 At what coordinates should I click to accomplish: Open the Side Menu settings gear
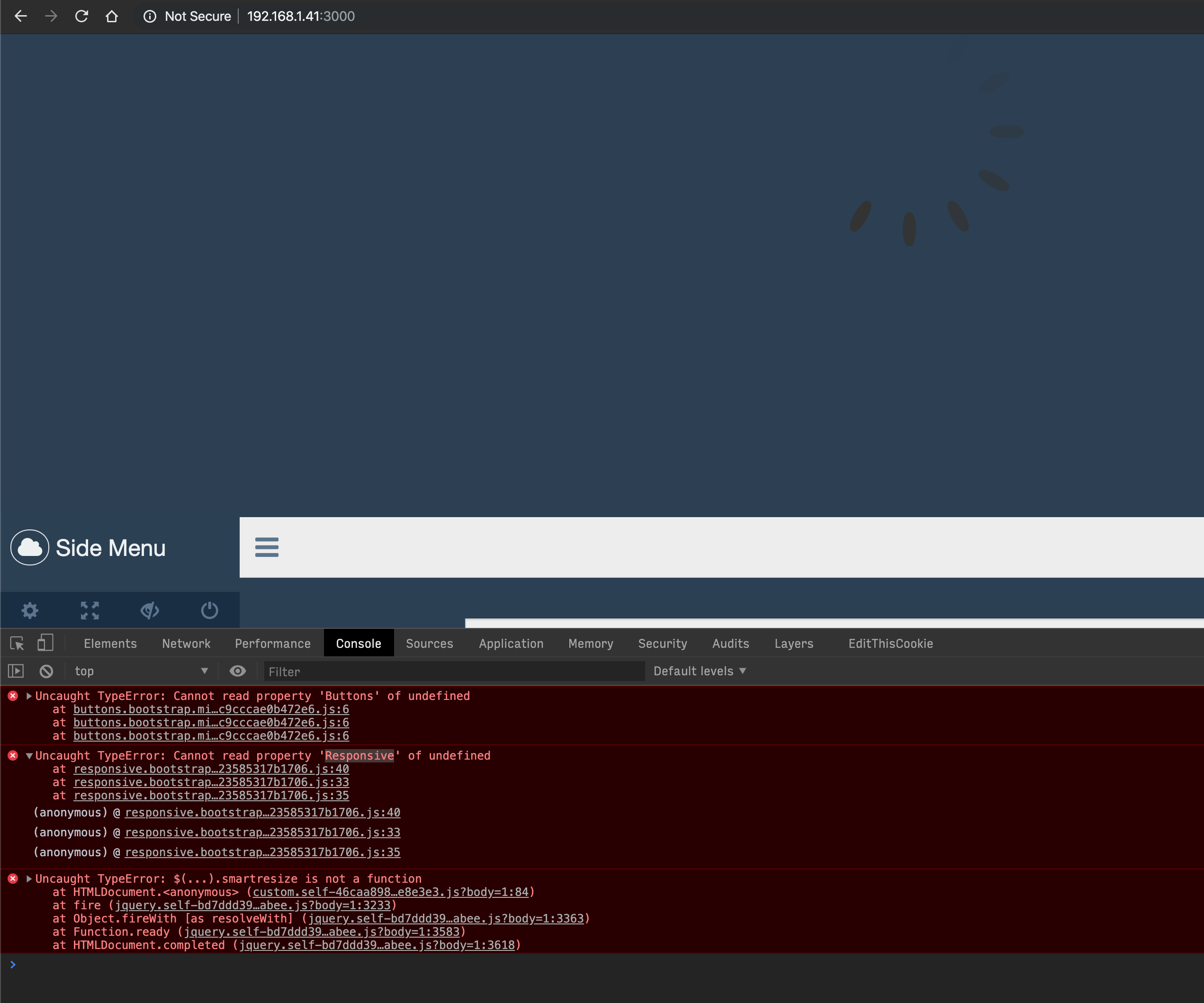click(30, 610)
